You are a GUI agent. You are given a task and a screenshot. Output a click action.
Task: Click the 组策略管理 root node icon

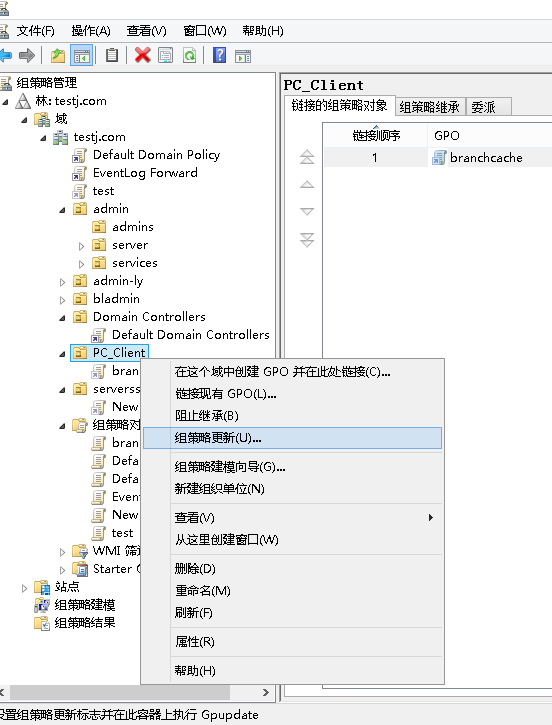coord(5,83)
